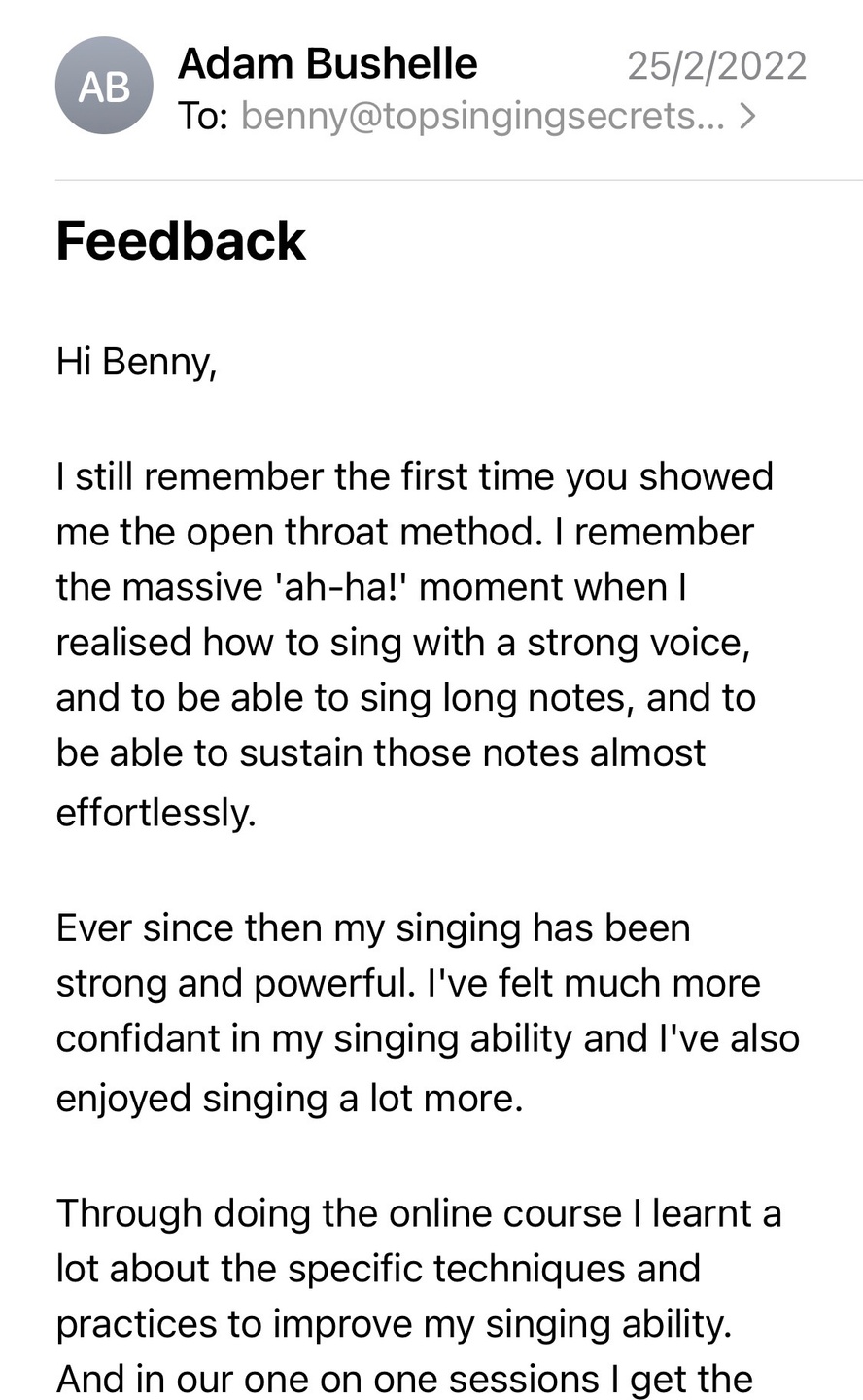863x1400 pixels.
Task: Expand recipient details with the chevron arrow
Action: coord(747,117)
